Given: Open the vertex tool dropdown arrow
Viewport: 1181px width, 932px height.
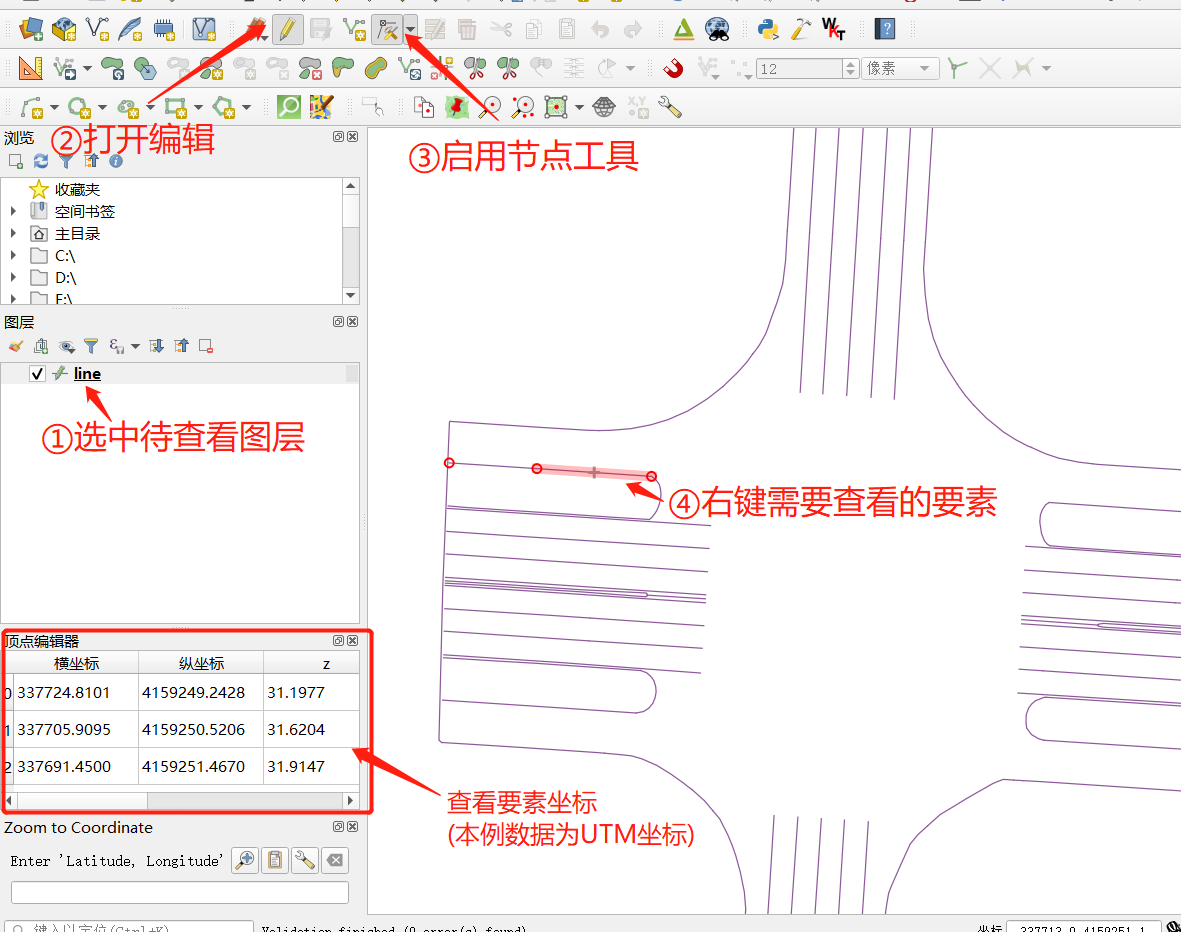Looking at the screenshot, I should coord(410,28).
